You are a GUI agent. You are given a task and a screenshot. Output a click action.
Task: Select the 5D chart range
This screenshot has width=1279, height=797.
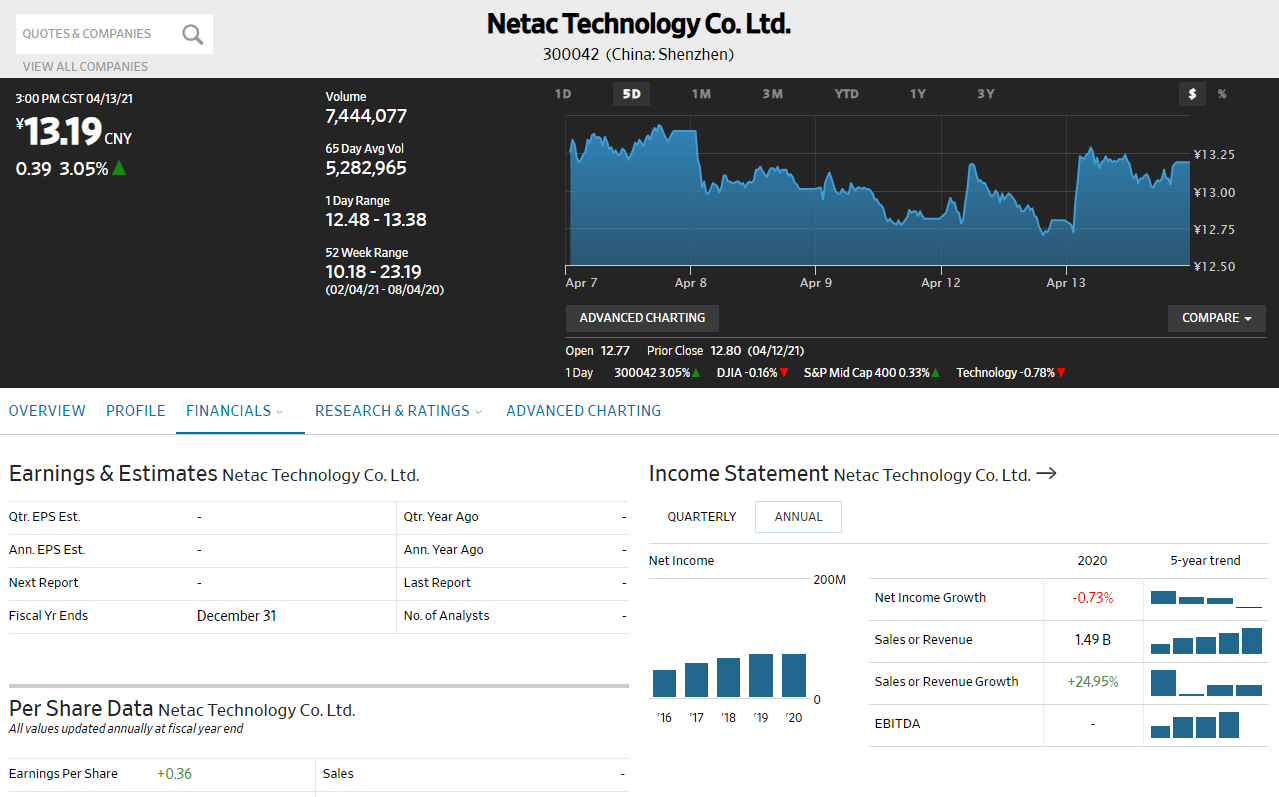click(x=631, y=94)
